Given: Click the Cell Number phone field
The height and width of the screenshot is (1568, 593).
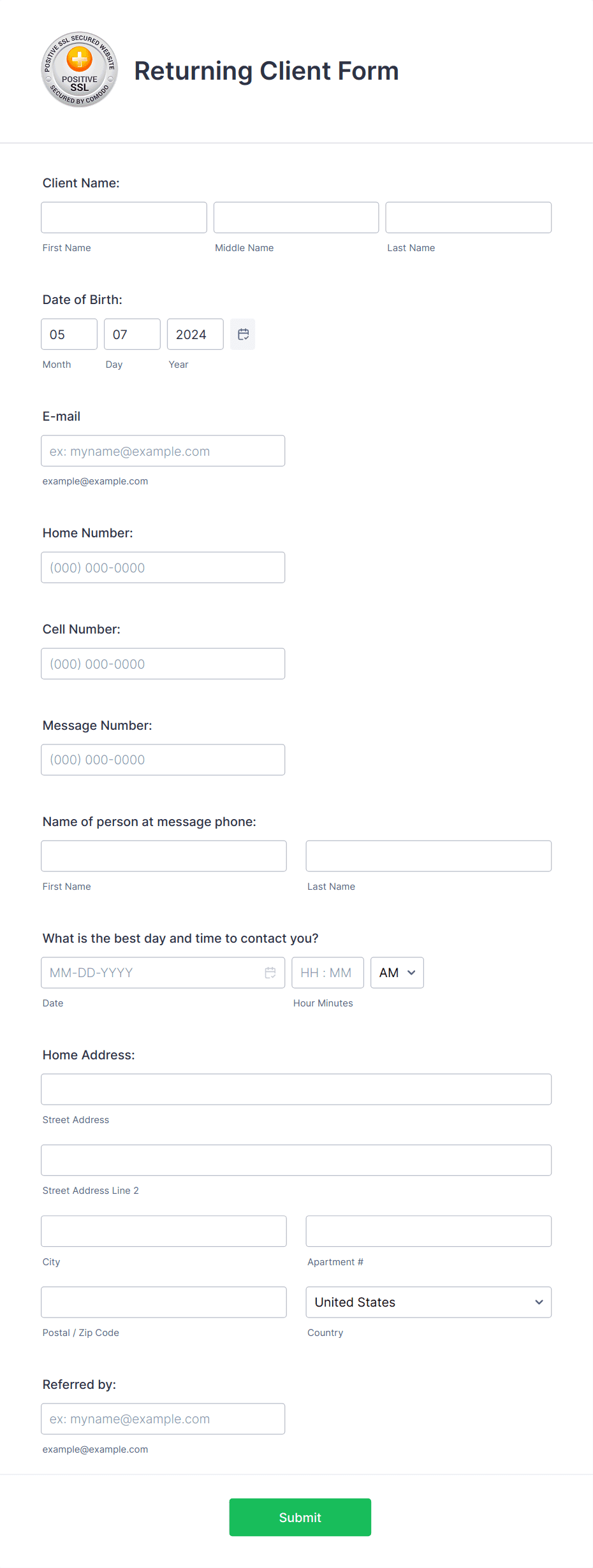Looking at the screenshot, I should pos(163,664).
